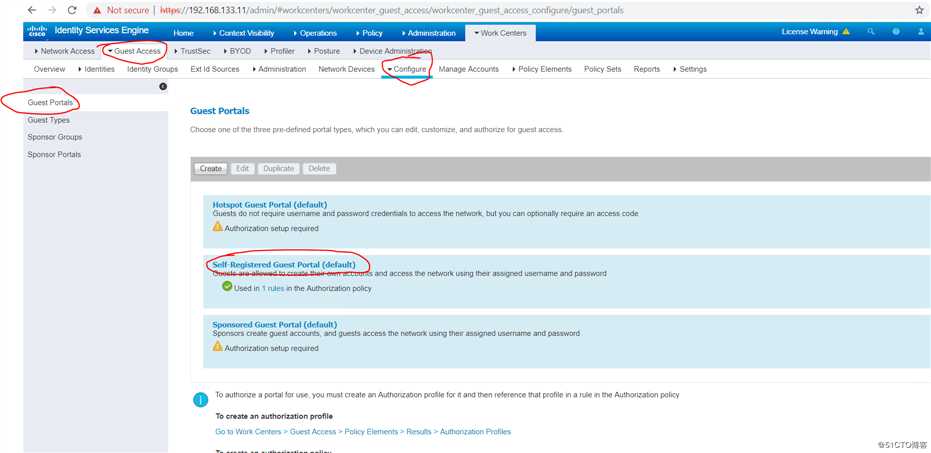
Task: Expand the Administration top menu
Action: click(x=428, y=33)
